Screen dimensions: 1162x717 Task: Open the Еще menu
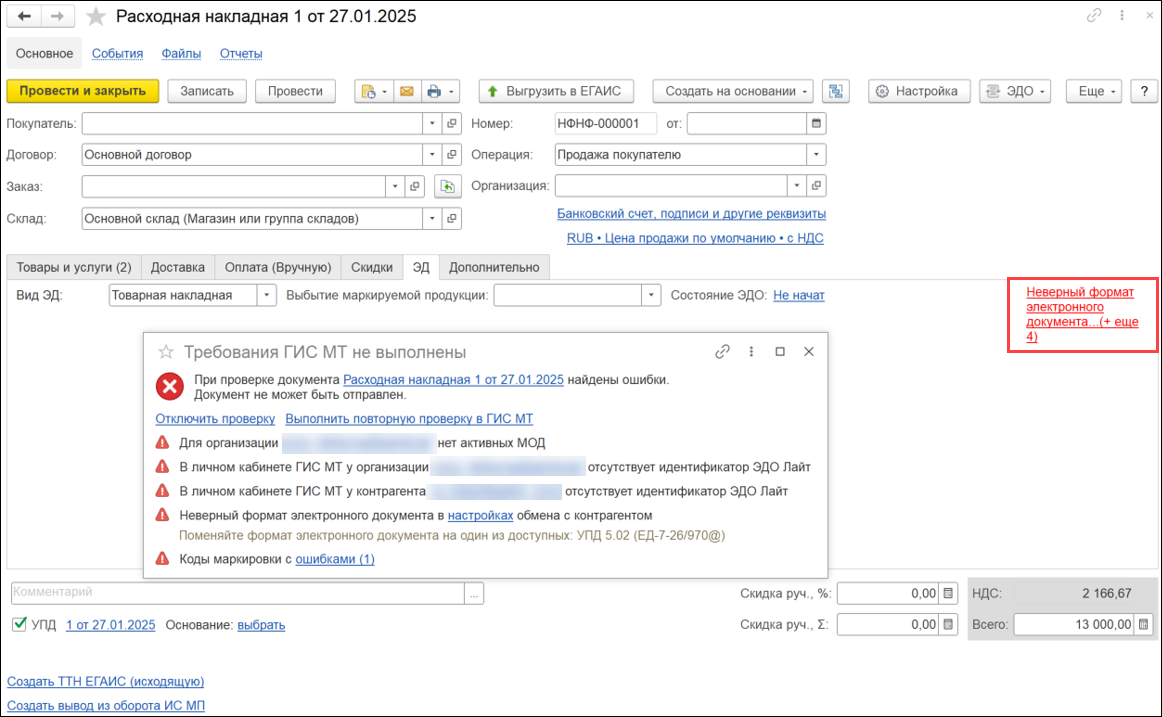pyautogui.click(x=1094, y=91)
